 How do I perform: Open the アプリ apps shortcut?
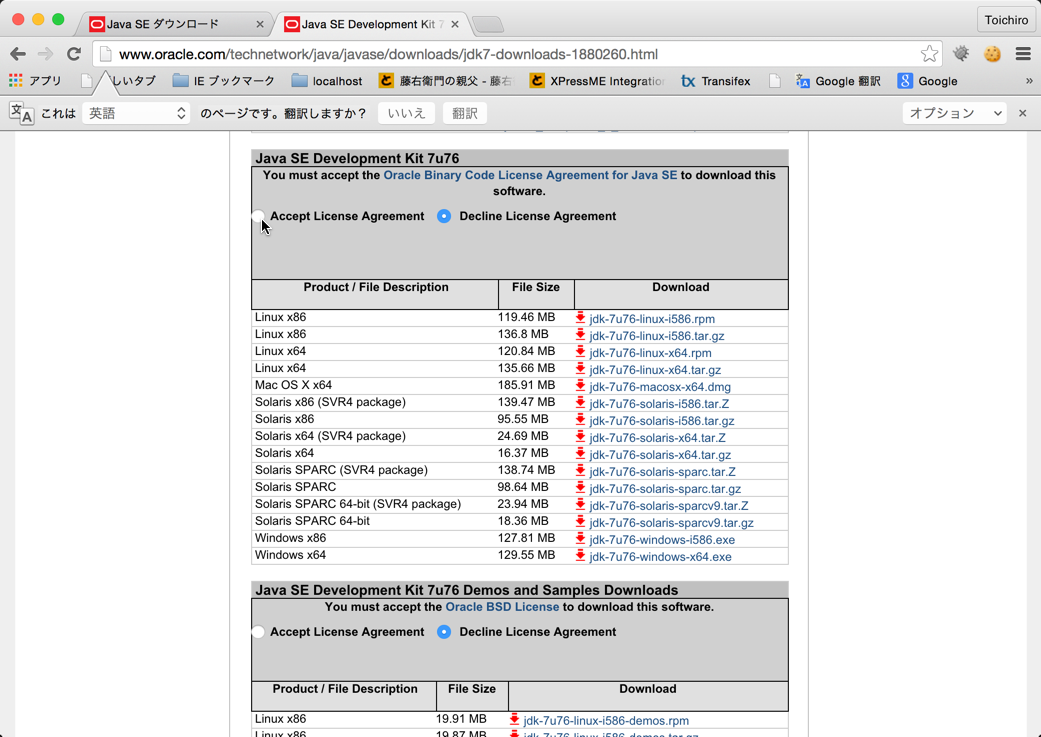[x=35, y=81]
